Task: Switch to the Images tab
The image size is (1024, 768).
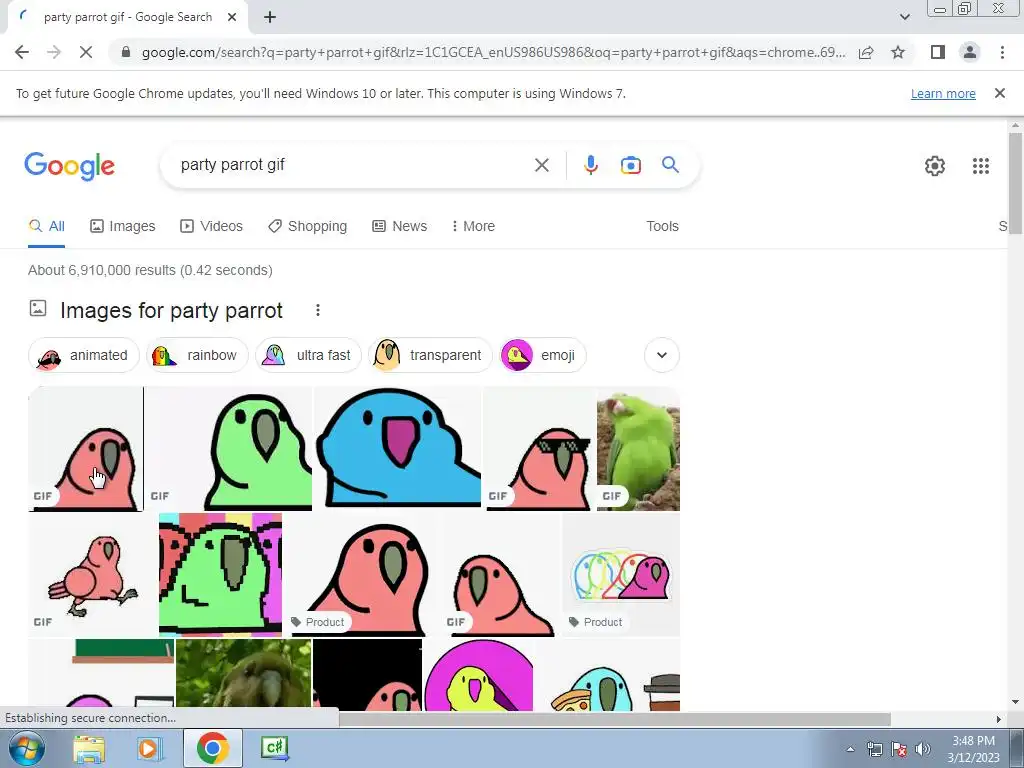Action: pyautogui.click(x=123, y=227)
